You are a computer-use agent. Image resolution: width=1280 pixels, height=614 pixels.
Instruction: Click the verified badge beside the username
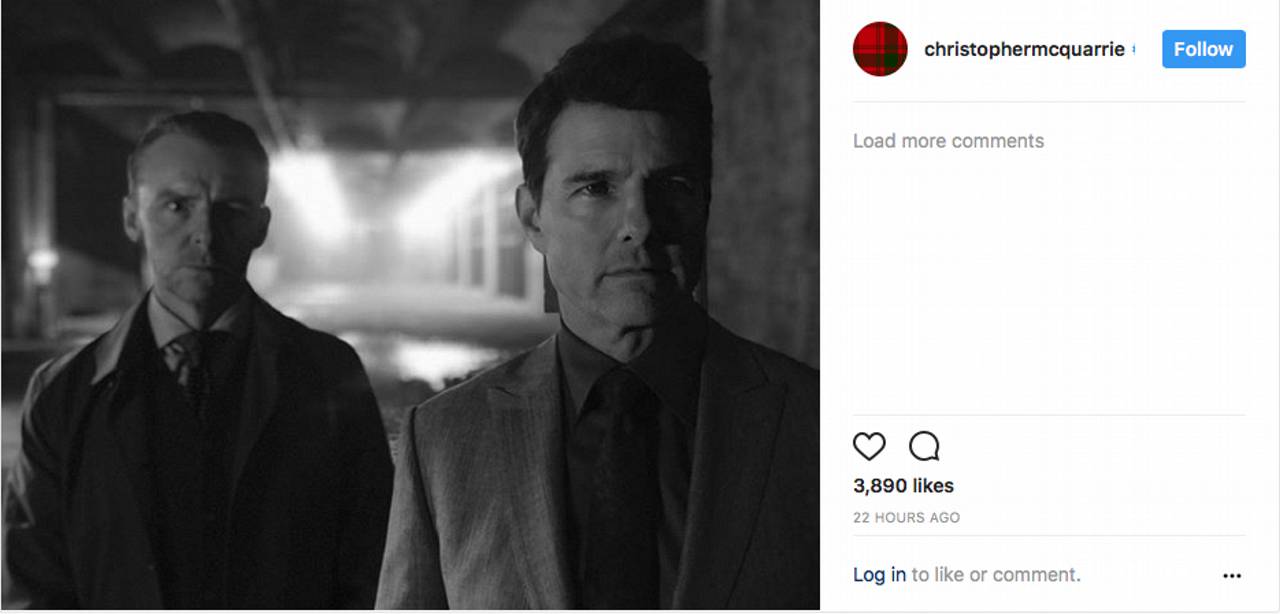(1134, 50)
